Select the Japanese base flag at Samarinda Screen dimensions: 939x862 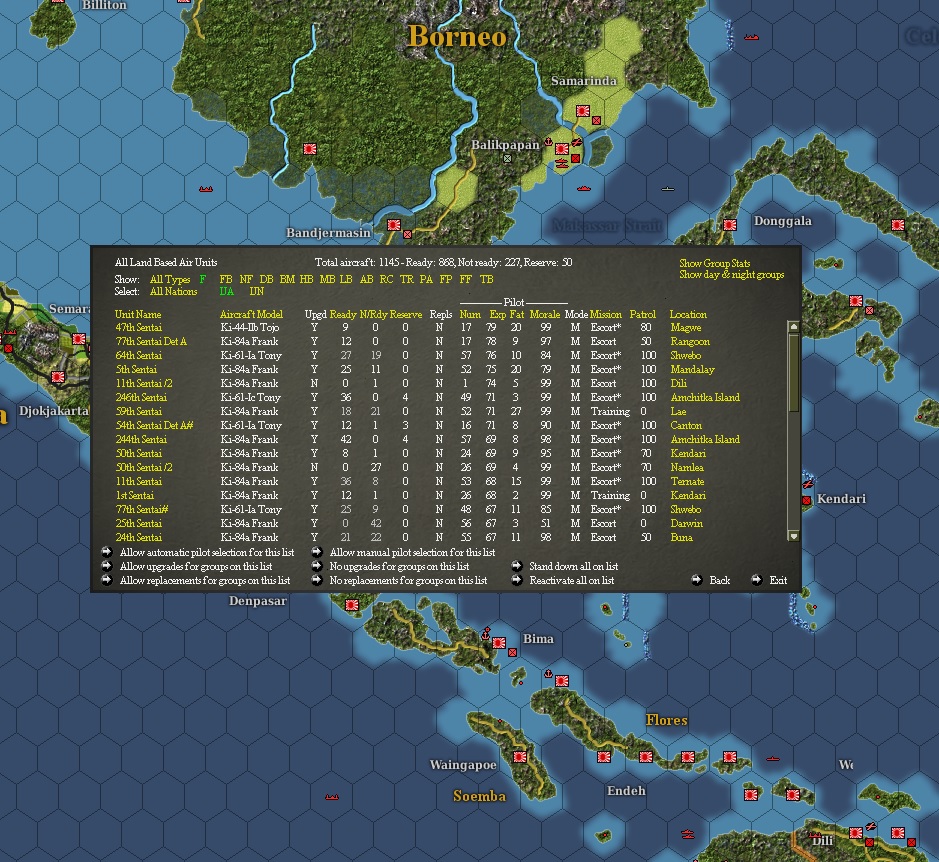click(583, 111)
